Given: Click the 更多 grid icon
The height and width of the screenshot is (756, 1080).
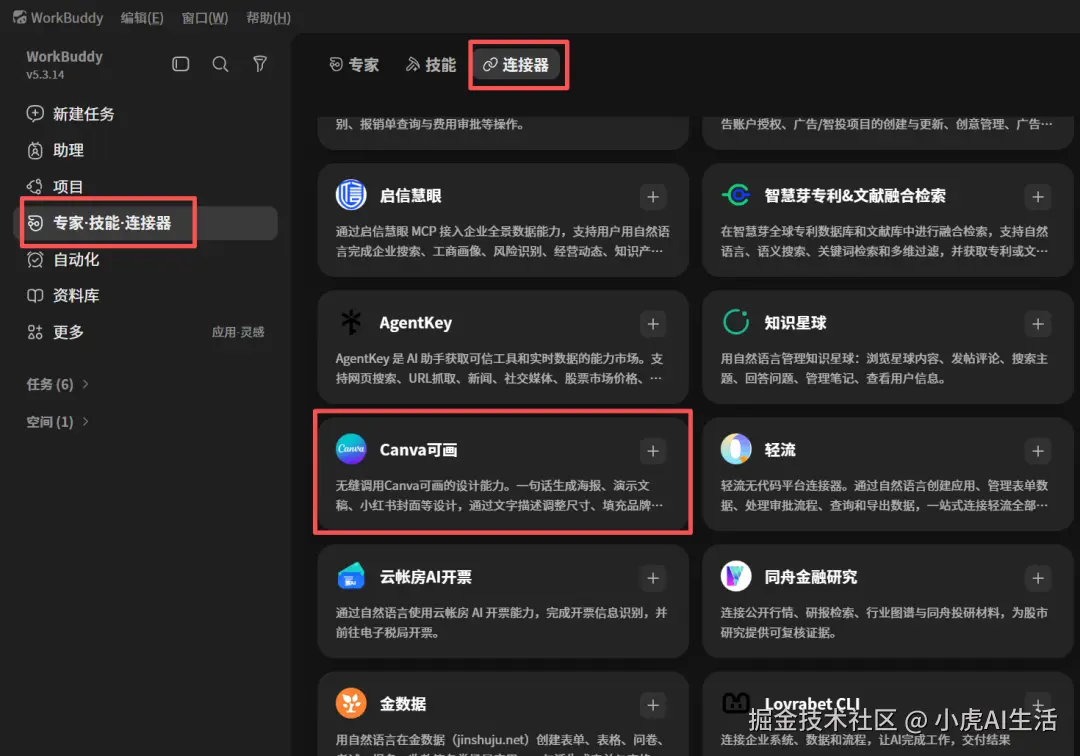Looking at the screenshot, I should coord(35,332).
